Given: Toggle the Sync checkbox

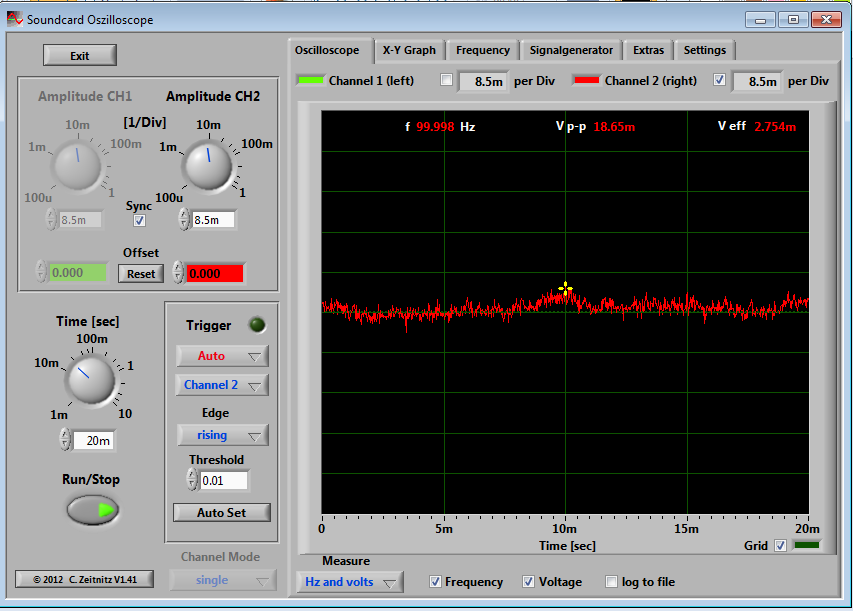Looking at the screenshot, I should pyautogui.click(x=139, y=220).
